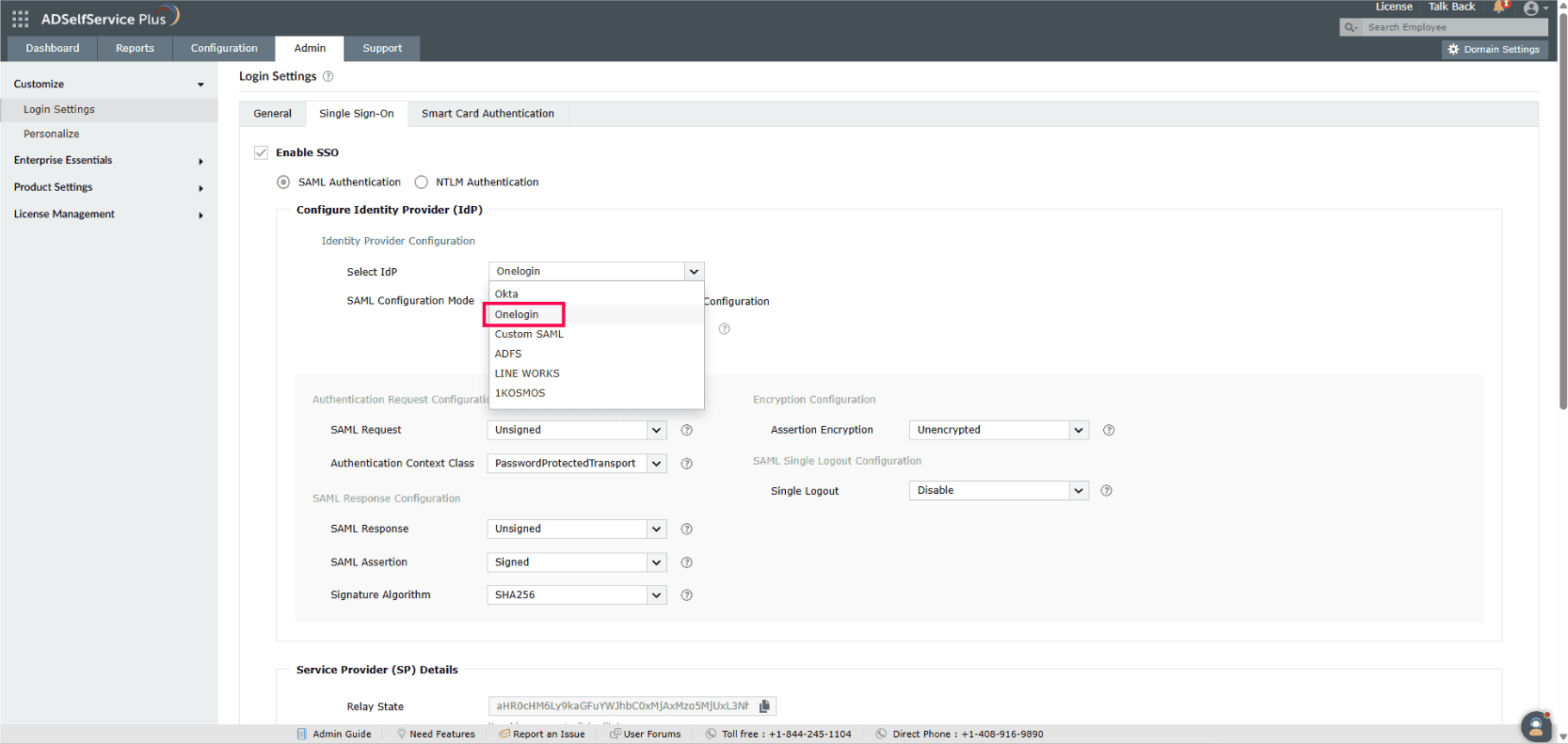1568x744 pixels.
Task: Choose LINE WORKS from the IdP list
Action: click(596, 373)
